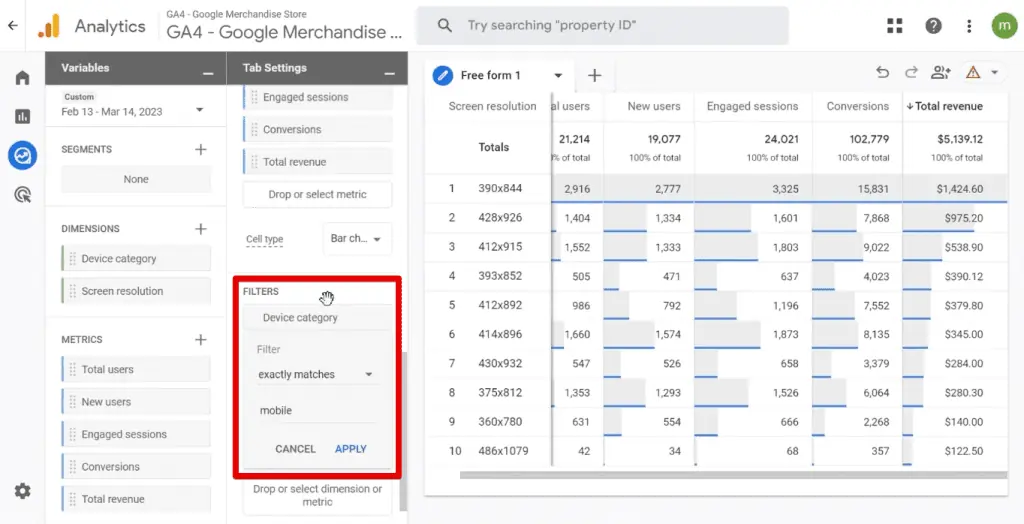The width and height of the screenshot is (1024, 524).
Task: Add a new tab with plus button
Action: pyautogui.click(x=594, y=75)
